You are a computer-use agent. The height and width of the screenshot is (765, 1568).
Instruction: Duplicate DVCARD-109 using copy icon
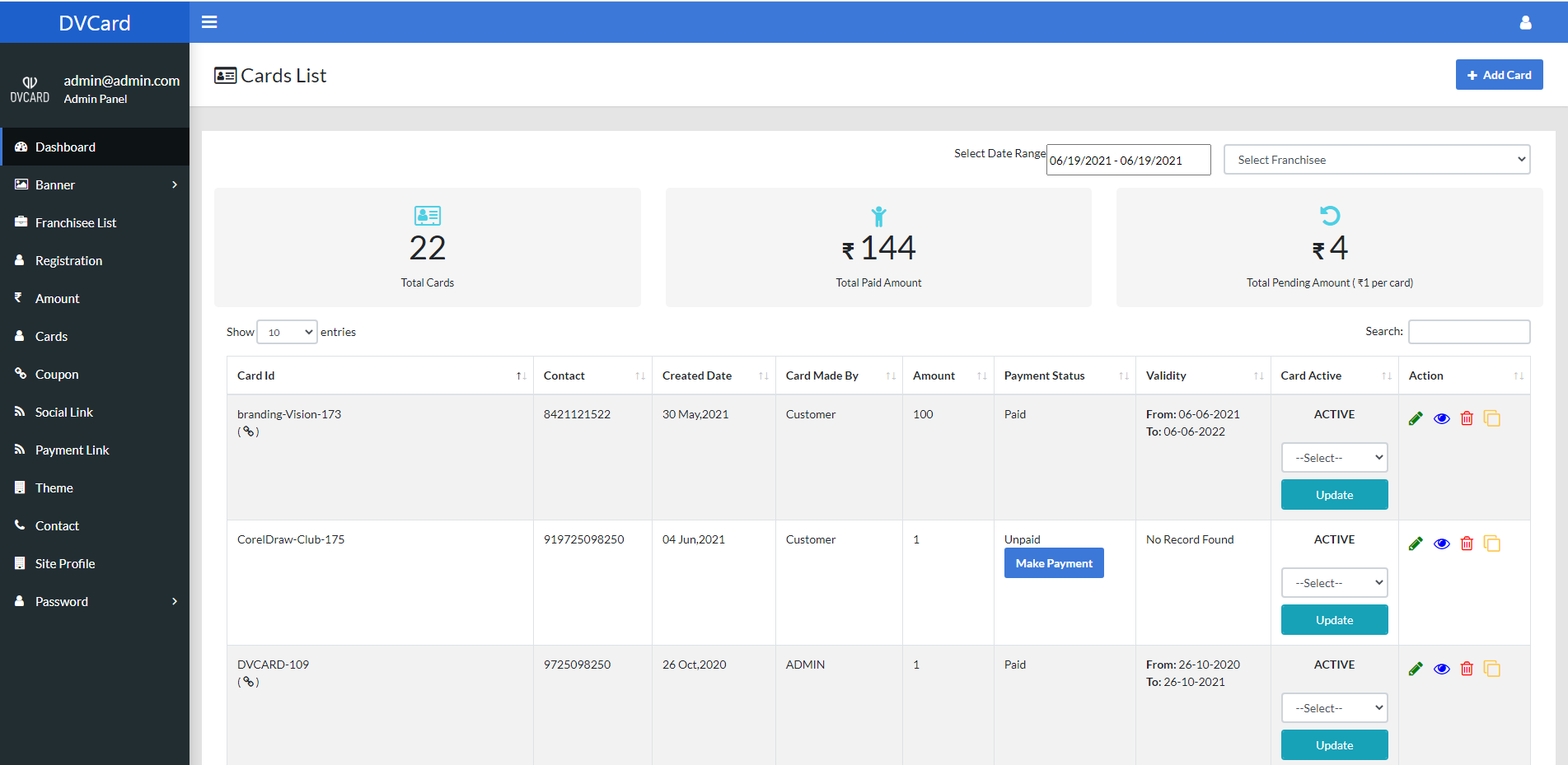(x=1491, y=669)
